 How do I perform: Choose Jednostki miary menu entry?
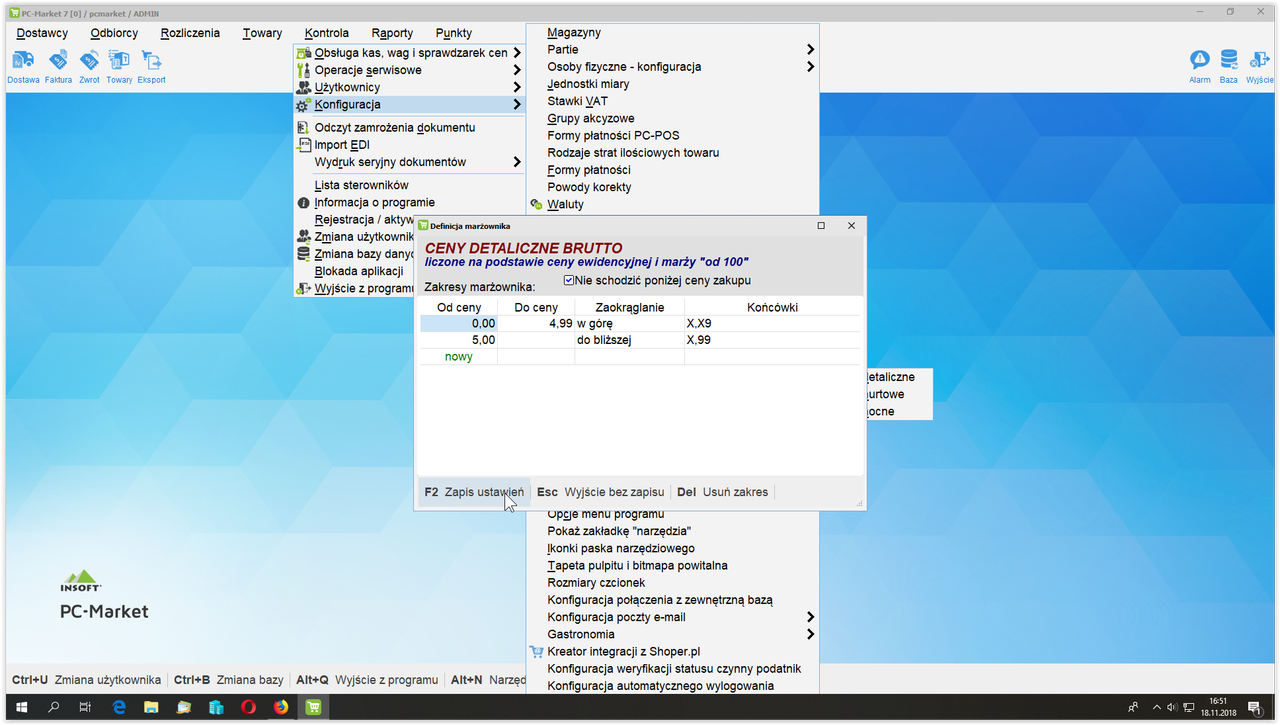pos(672,84)
